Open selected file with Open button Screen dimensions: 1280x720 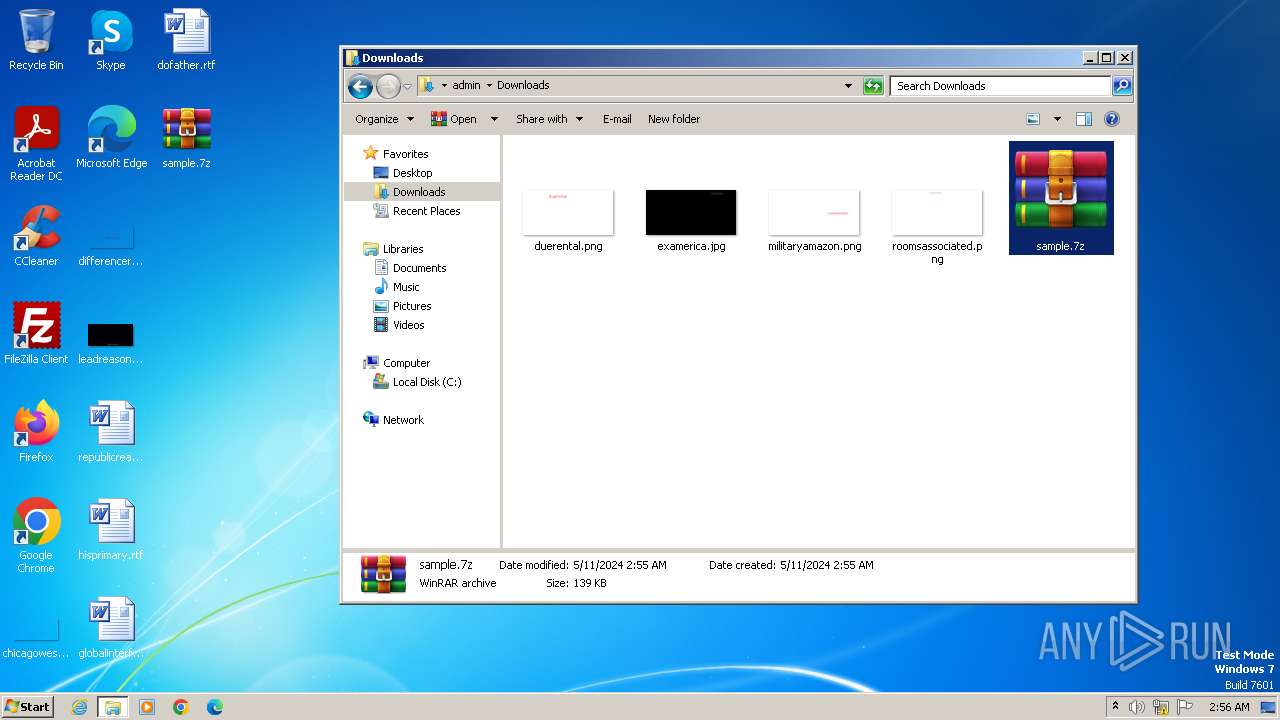[x=454, y=119]
